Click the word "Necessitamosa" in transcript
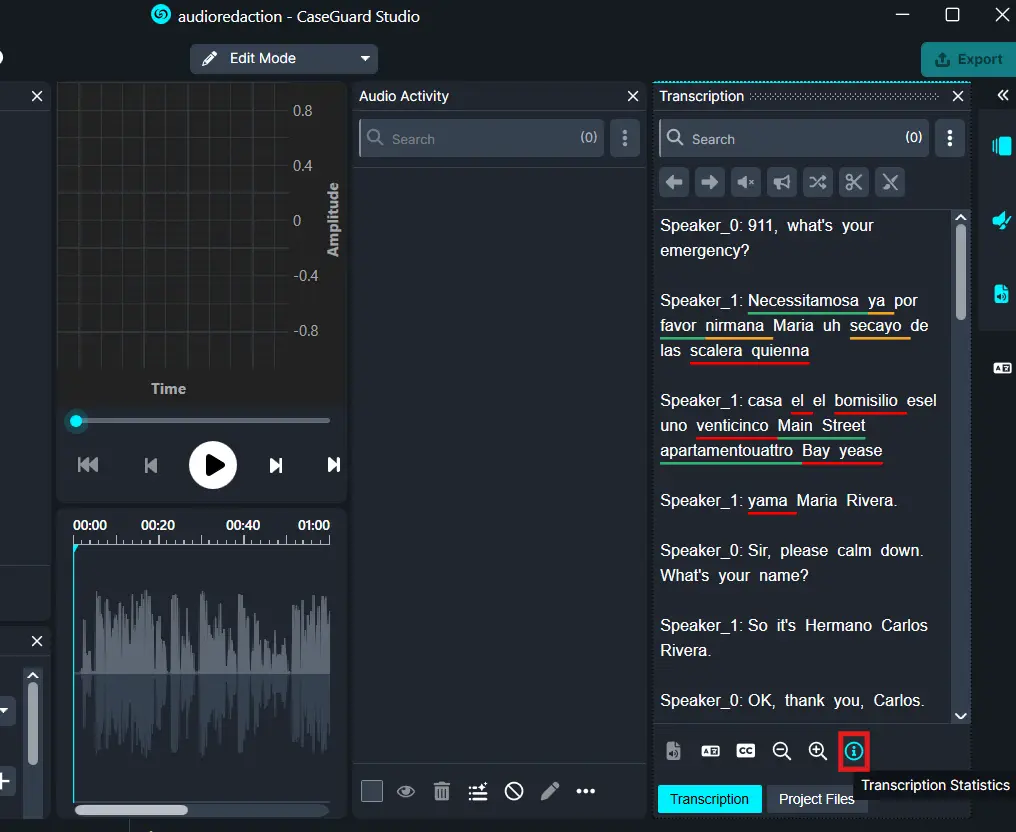The height and width of the screenshot is (832, 1016). (x=803, y=301)
